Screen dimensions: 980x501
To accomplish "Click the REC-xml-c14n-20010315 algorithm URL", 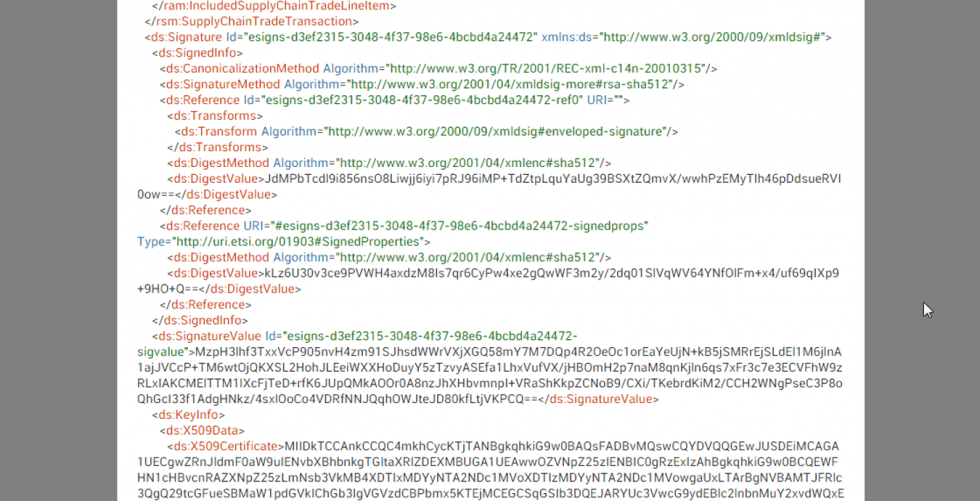I will point(548,69).
